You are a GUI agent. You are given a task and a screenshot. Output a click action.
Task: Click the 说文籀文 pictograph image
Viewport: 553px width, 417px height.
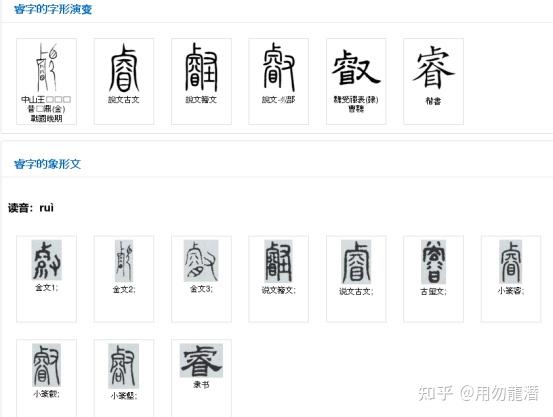tap(278, 261)
